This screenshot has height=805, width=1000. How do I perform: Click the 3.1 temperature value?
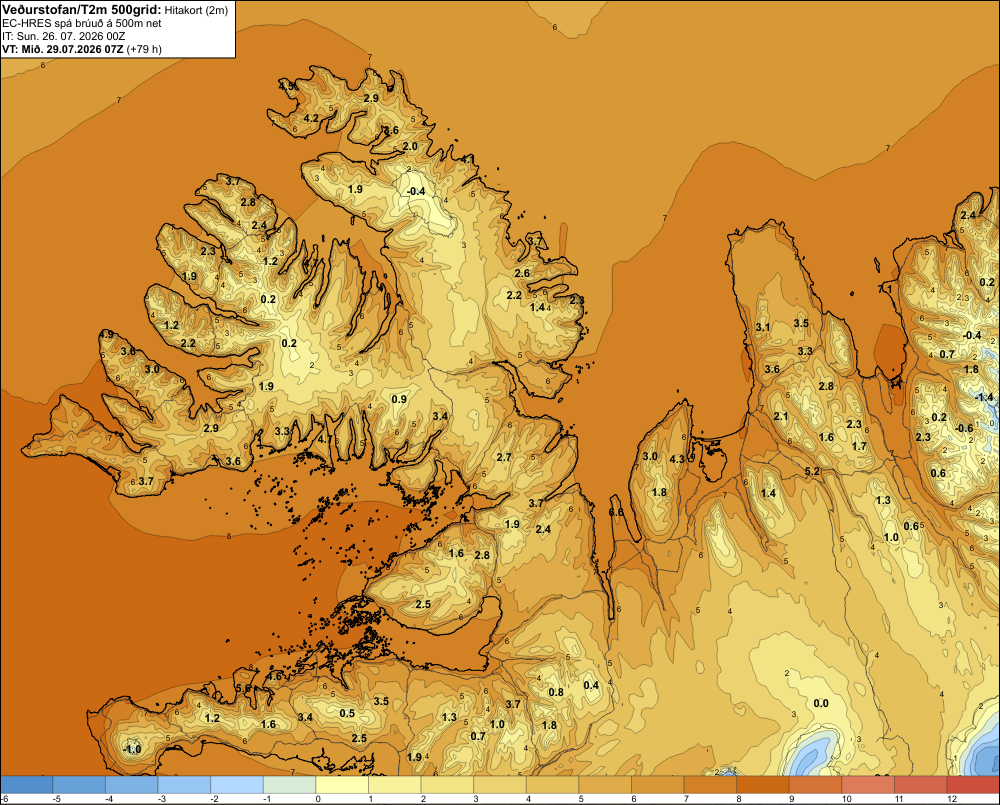[x=763, y=327]
